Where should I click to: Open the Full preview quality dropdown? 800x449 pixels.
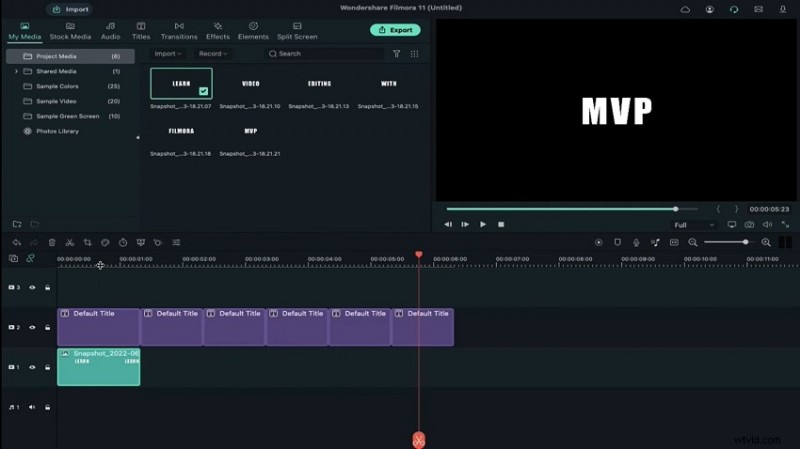[694, 225]
